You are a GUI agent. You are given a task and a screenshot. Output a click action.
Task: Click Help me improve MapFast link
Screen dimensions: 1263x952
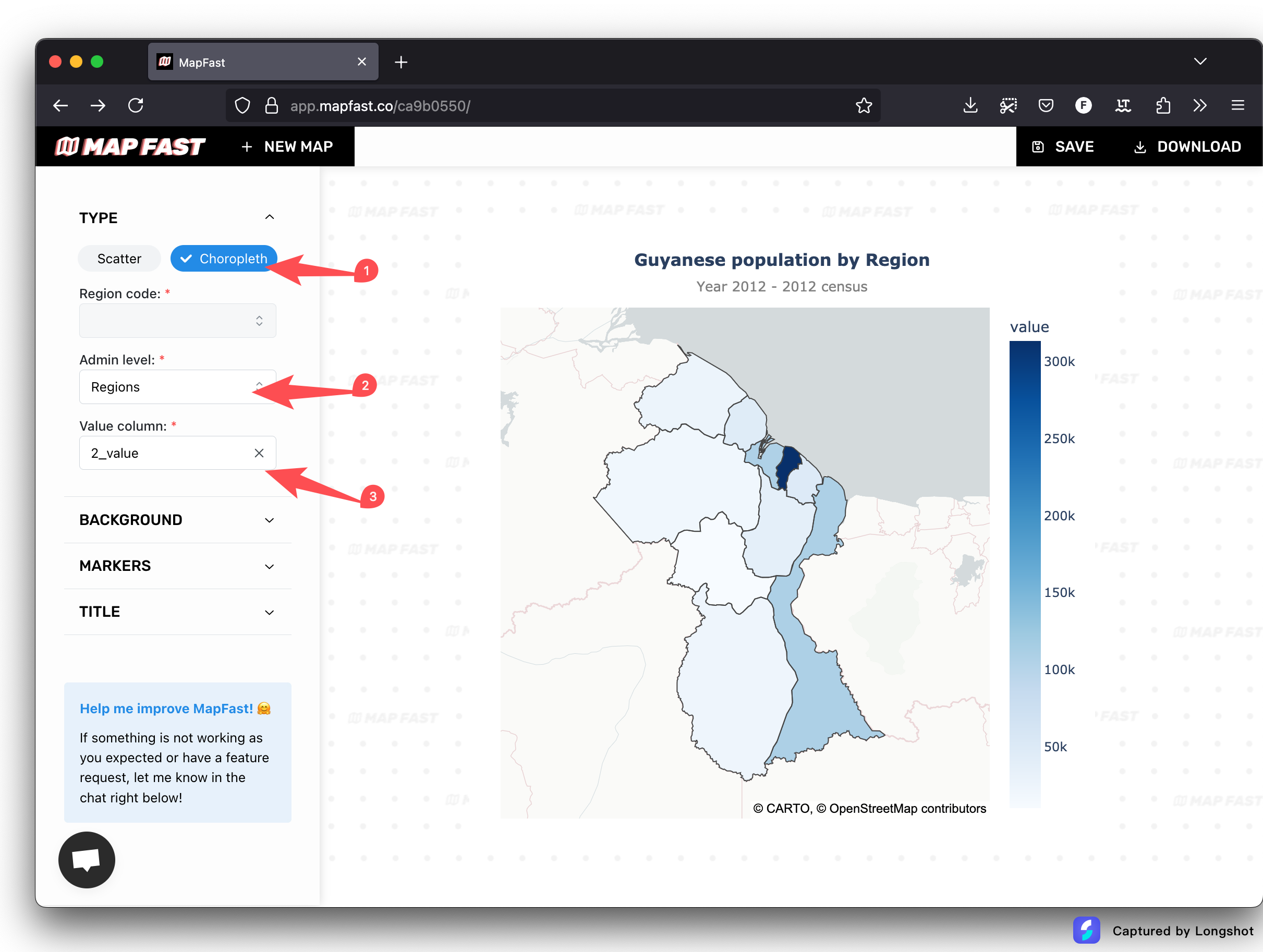175,709
